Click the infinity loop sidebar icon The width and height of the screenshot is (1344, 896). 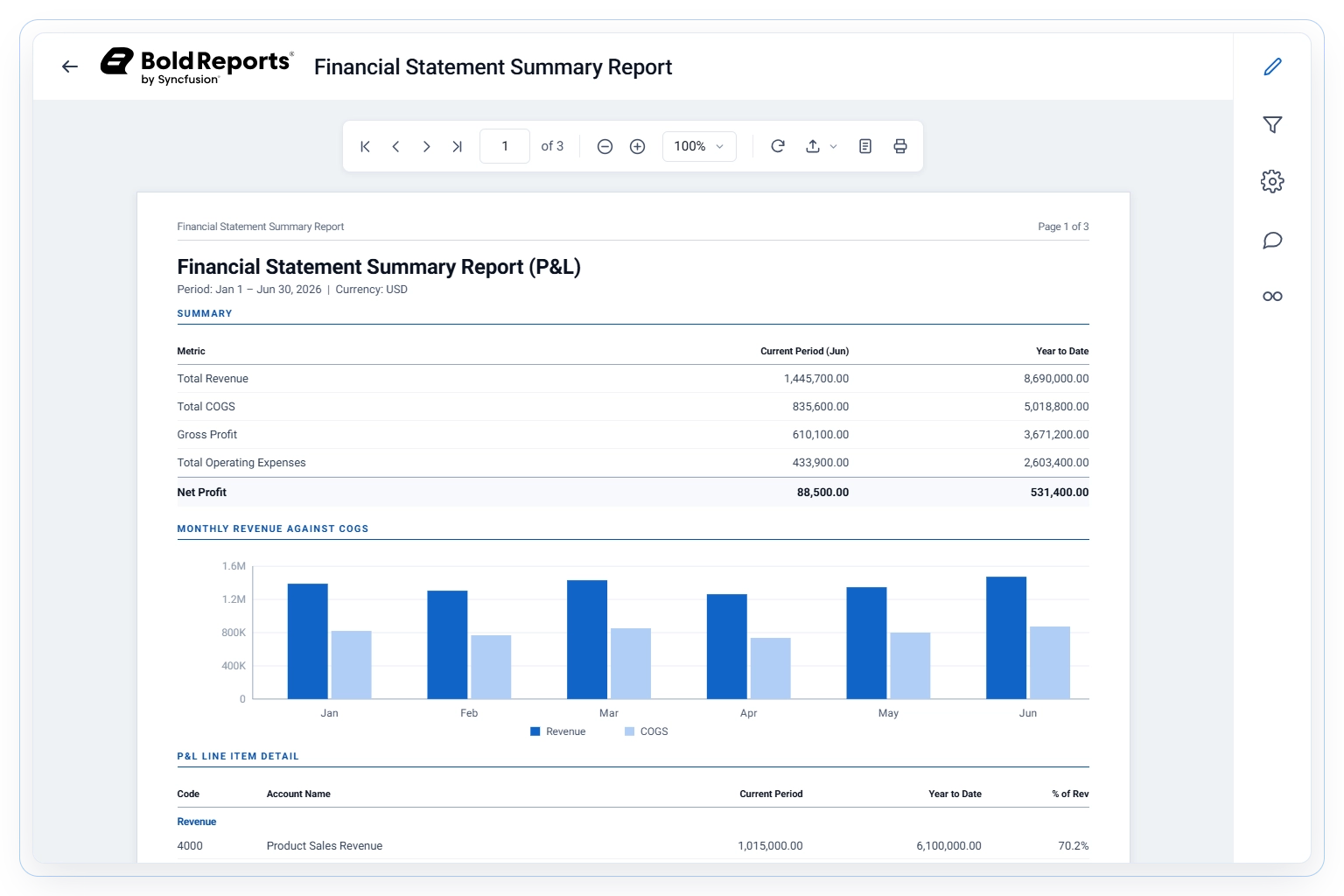[x=1272, y=297]
